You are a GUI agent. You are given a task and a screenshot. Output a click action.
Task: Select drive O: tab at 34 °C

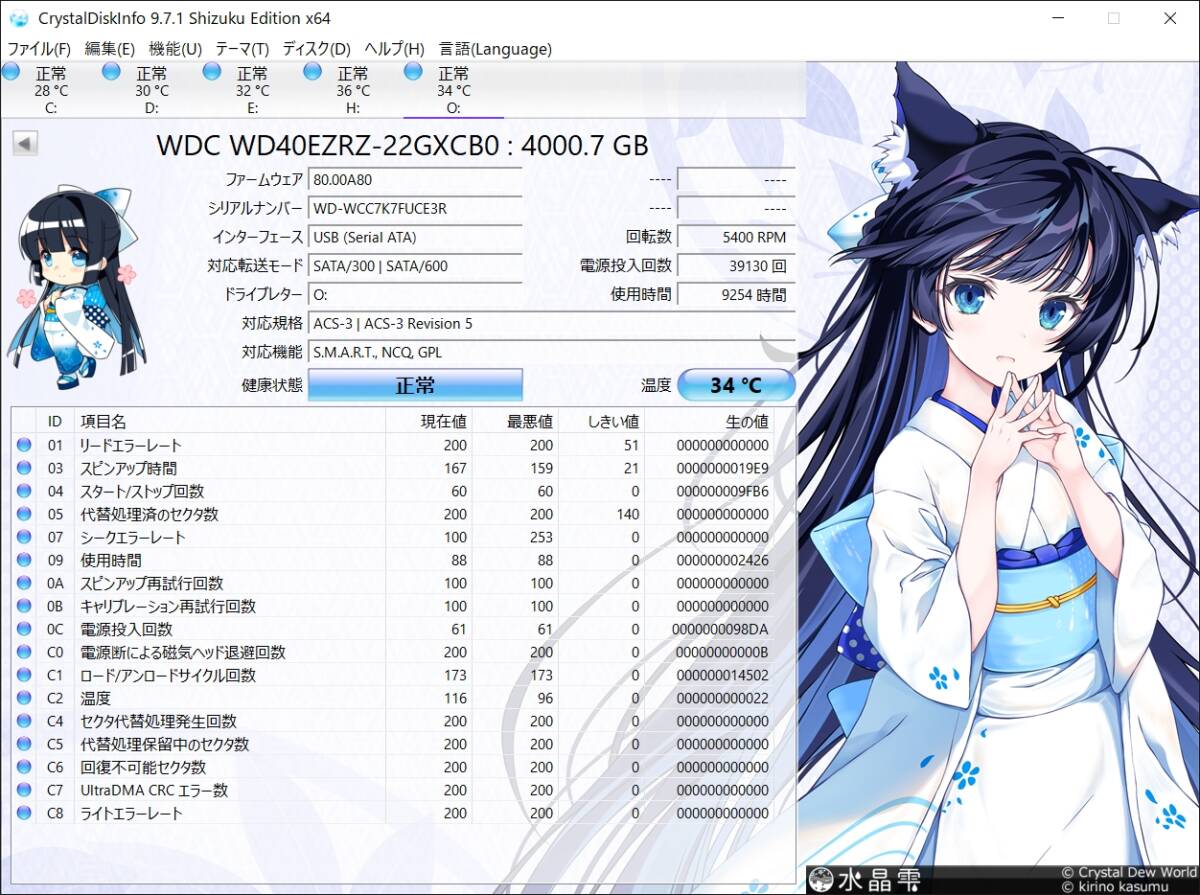click(x=453, y=90)
